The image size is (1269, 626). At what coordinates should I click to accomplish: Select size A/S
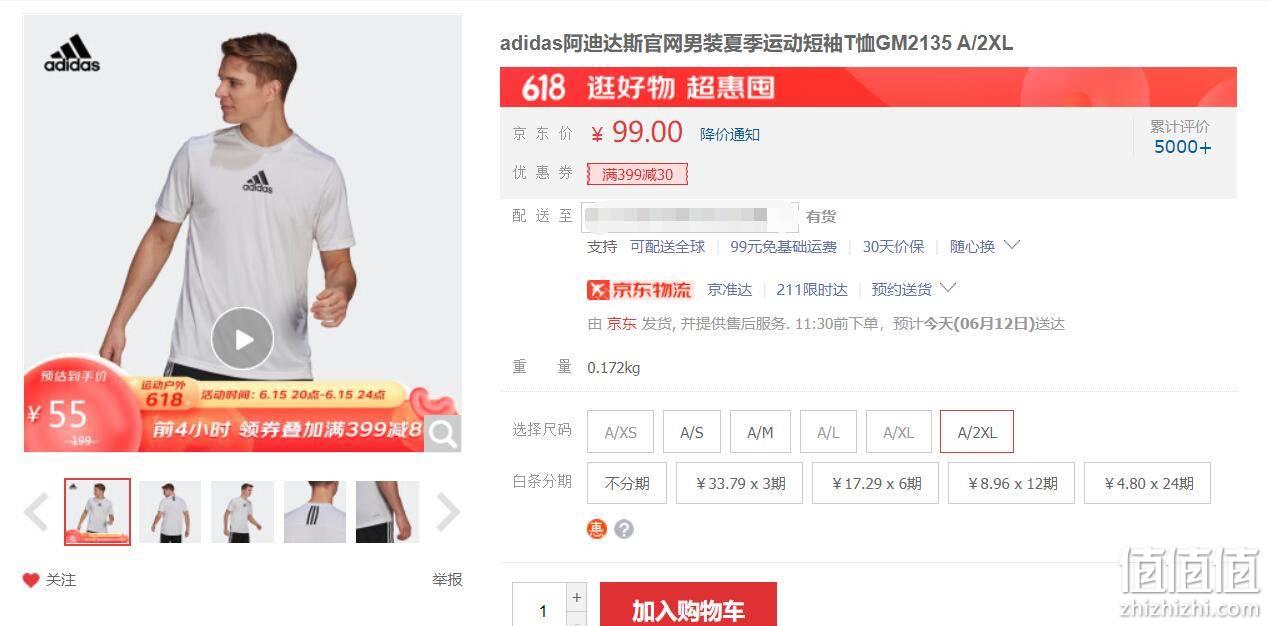click(x=692, y=432)
